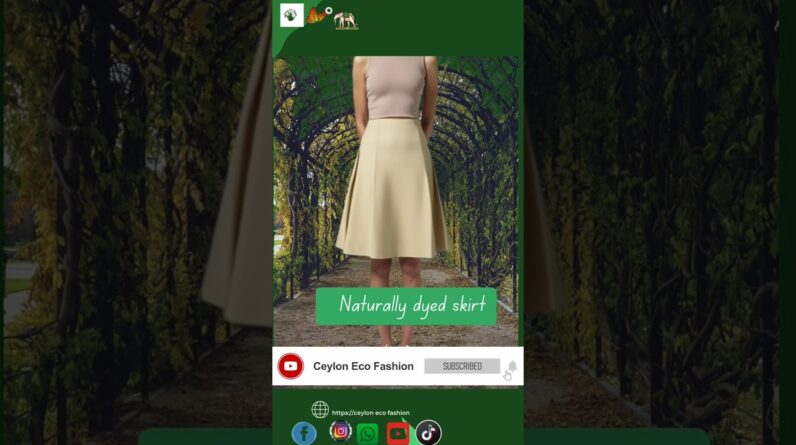Click the globe website icon
Image resolution: width=796 pixels, height=445 pixels.
click(320, 409)
